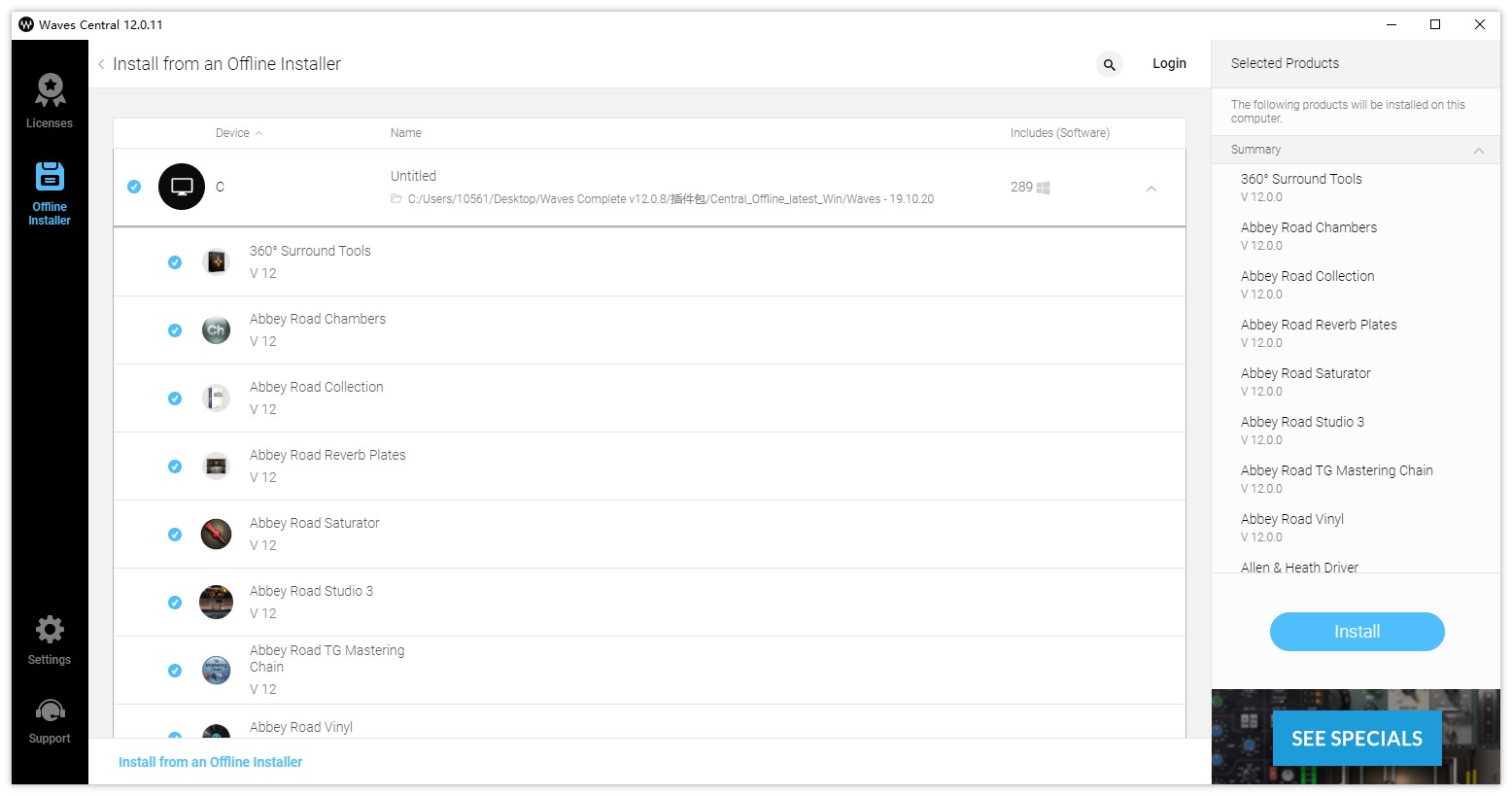Image resolution: width=1512 pixels, height=796 pixels.
Task: Click the Abbey Road Vinyl row name
Action: tap(301, 727)
